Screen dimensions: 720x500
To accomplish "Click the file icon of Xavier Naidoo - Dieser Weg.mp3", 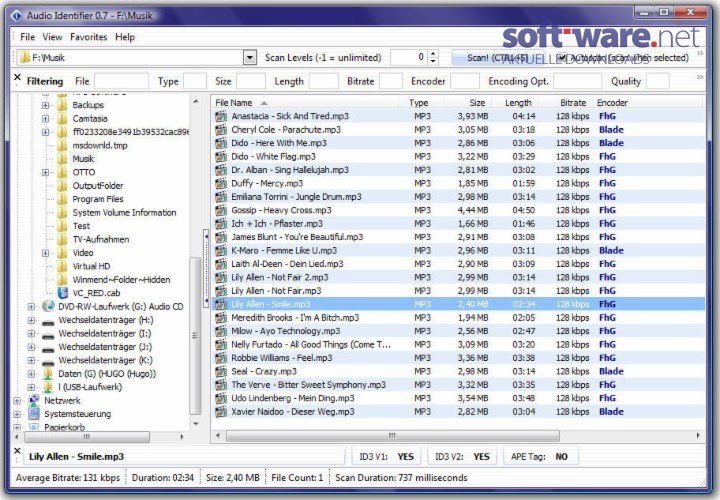I will tap(221, 412).
